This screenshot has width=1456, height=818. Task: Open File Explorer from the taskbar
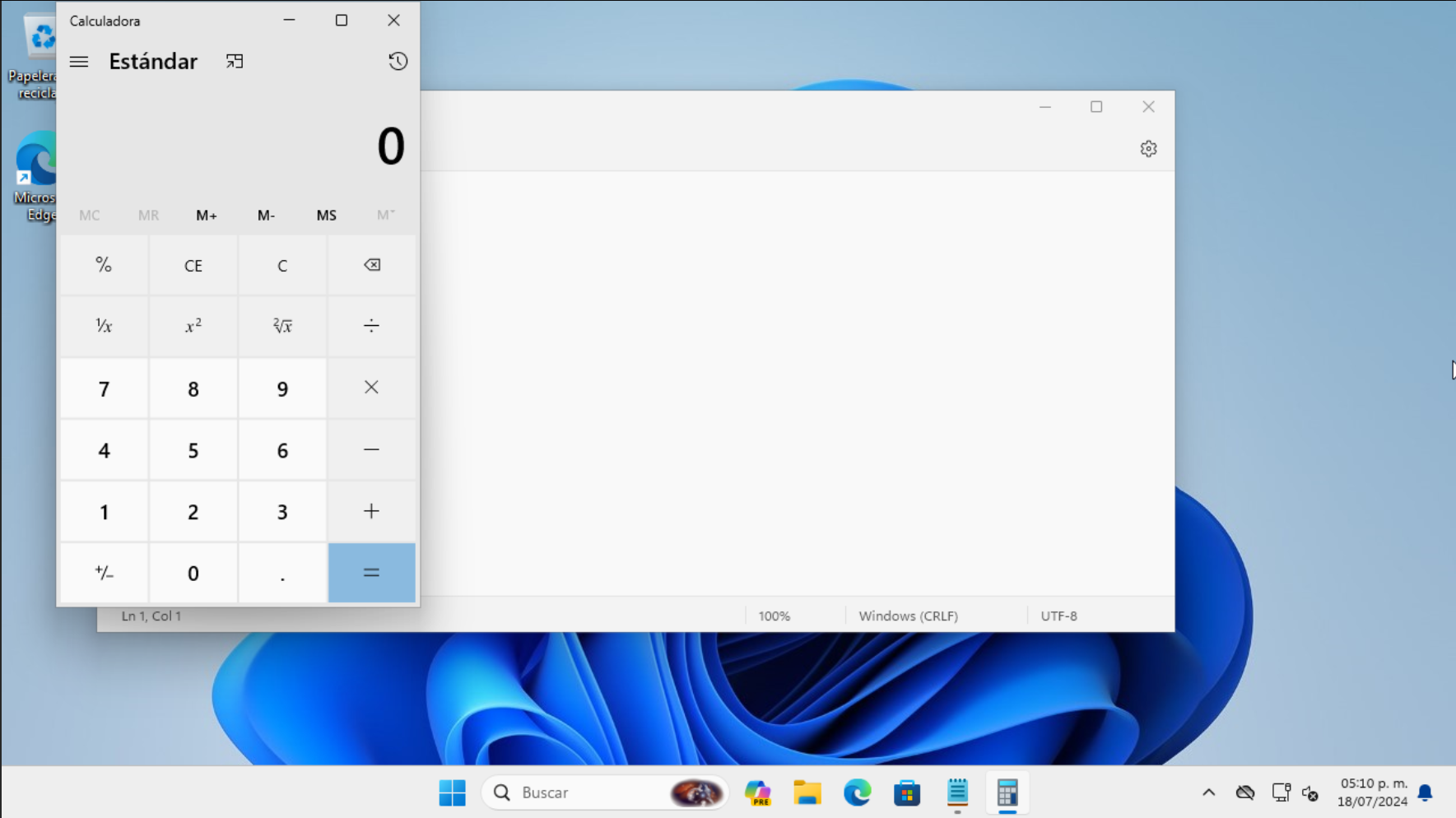pyautogui.click(x=807, y=792)
